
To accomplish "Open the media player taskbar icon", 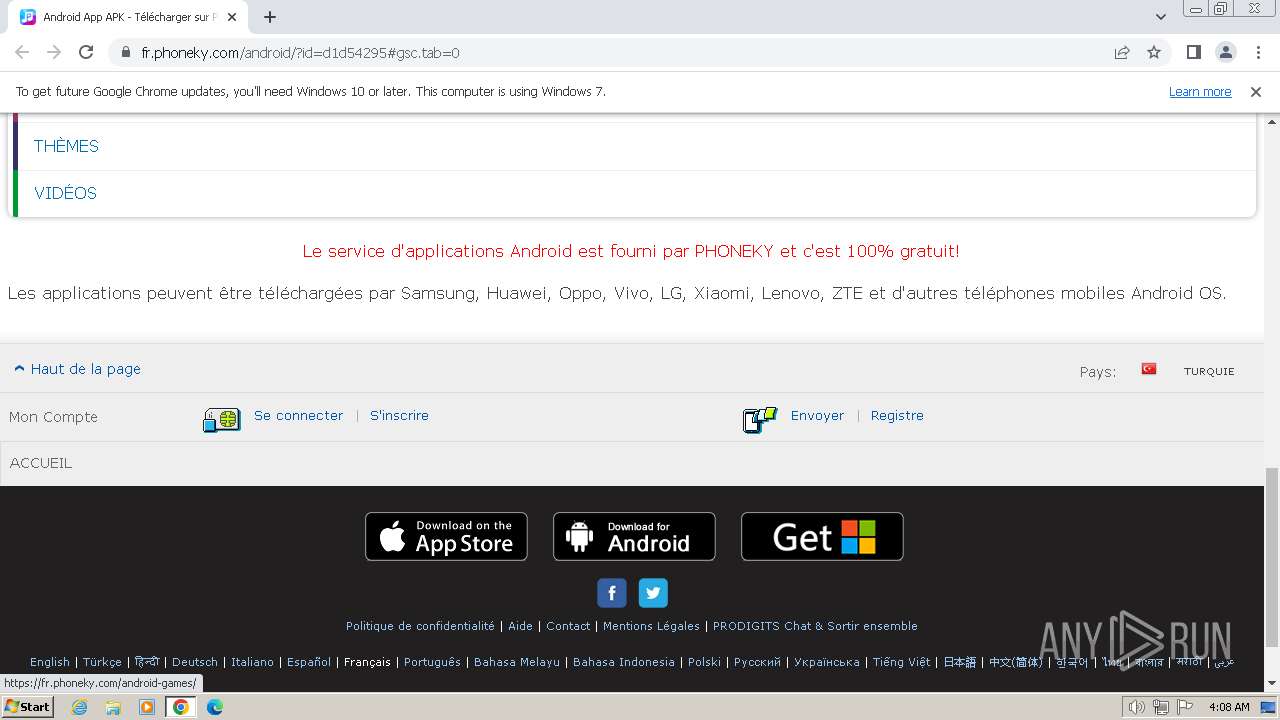I will click(x=147, y=707).
